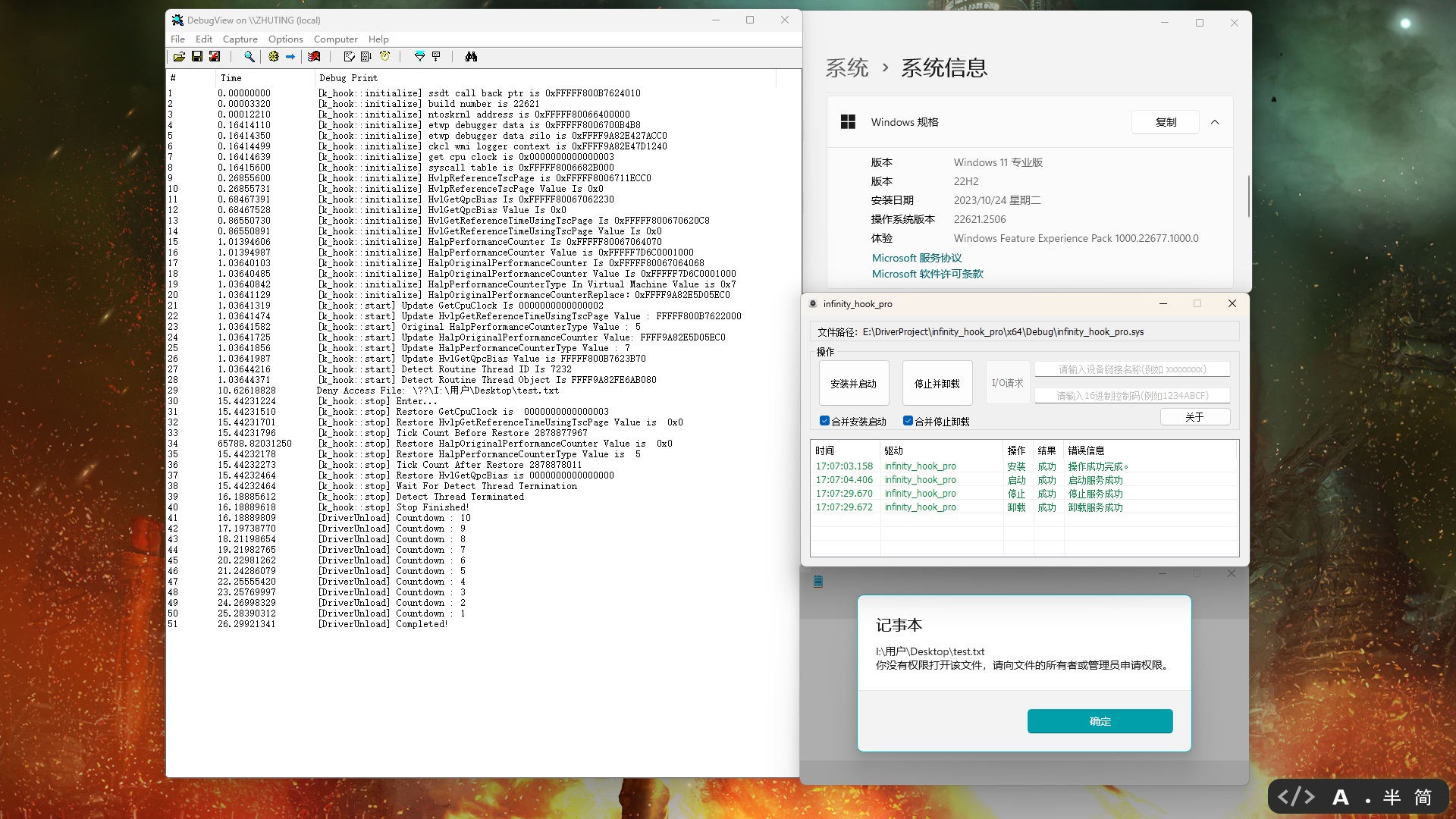Click the binoculars Find icon
Image resolution: width=1456 pixels, height=819 pixels.
pyautogui.click(x=471, y=57)
